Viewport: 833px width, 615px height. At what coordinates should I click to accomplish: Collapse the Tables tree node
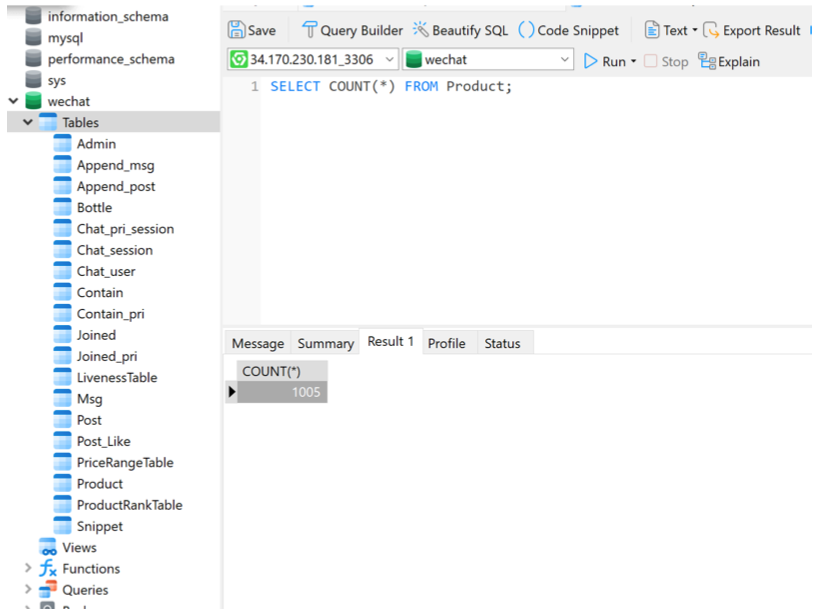pyautogui.click(x=28, y=122)
